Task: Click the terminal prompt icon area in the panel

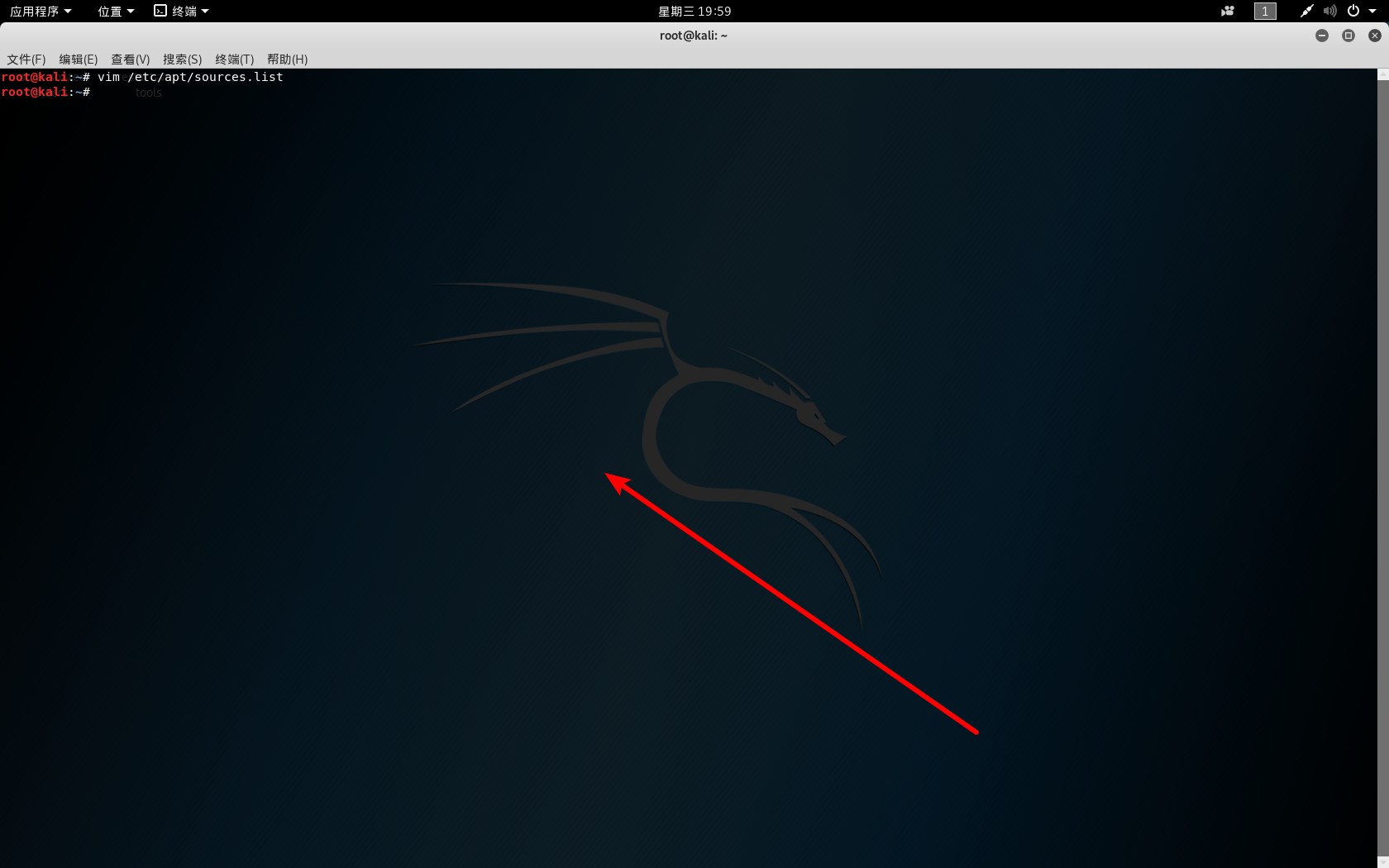Action: click(x=158, y=11)
